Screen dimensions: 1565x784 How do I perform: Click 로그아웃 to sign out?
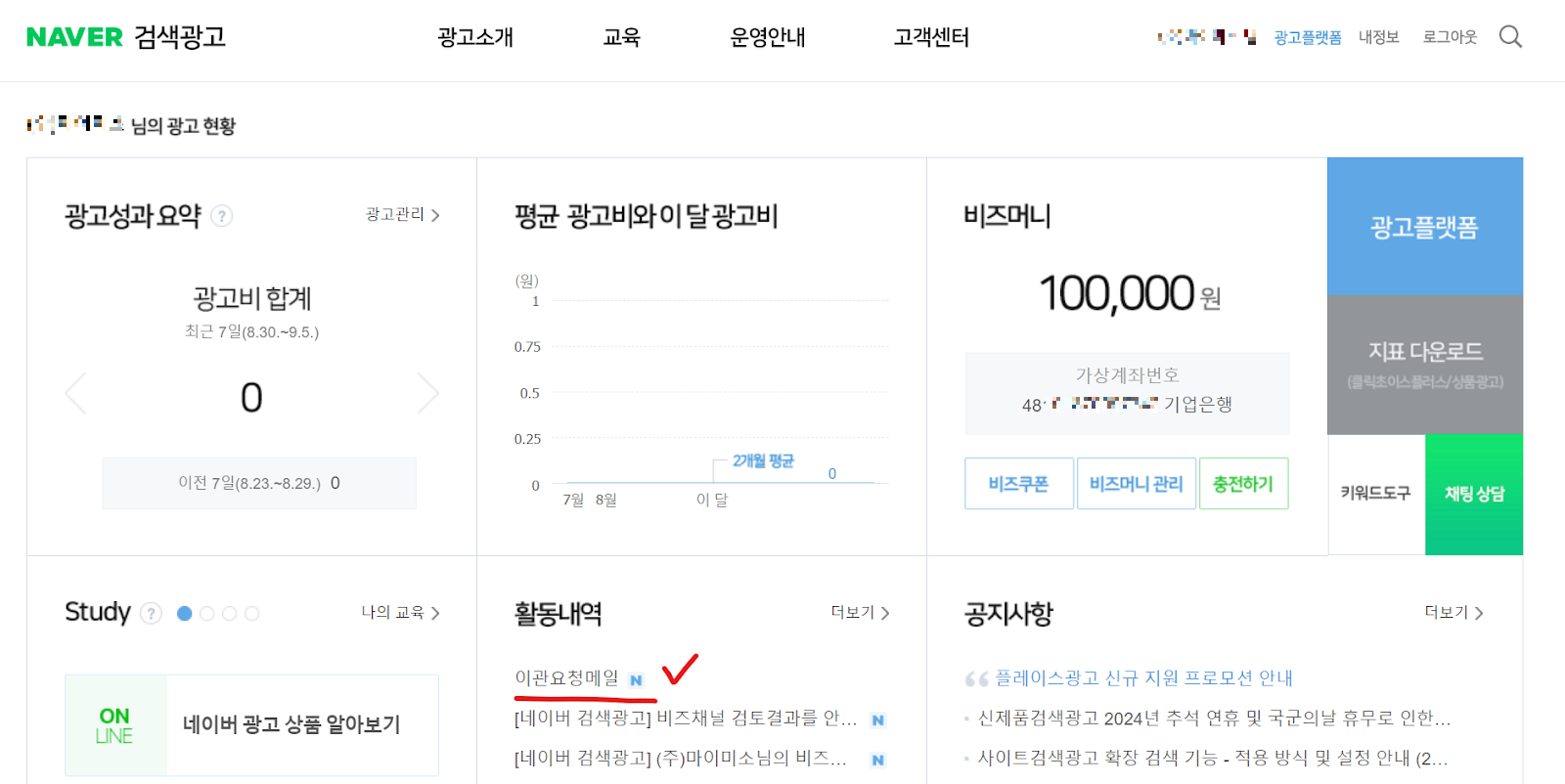pos(1450,37)
